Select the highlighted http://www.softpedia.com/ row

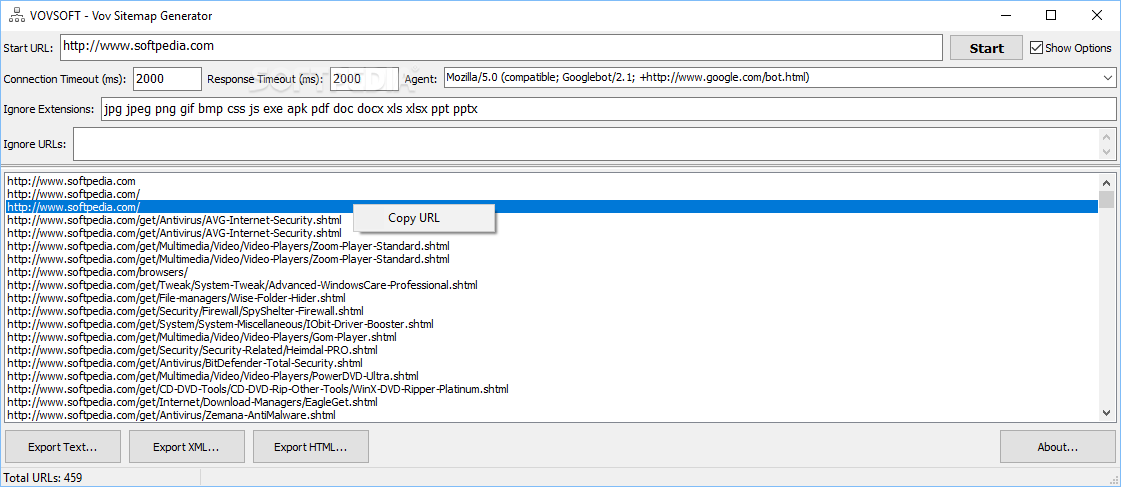(x=552, y=207)
